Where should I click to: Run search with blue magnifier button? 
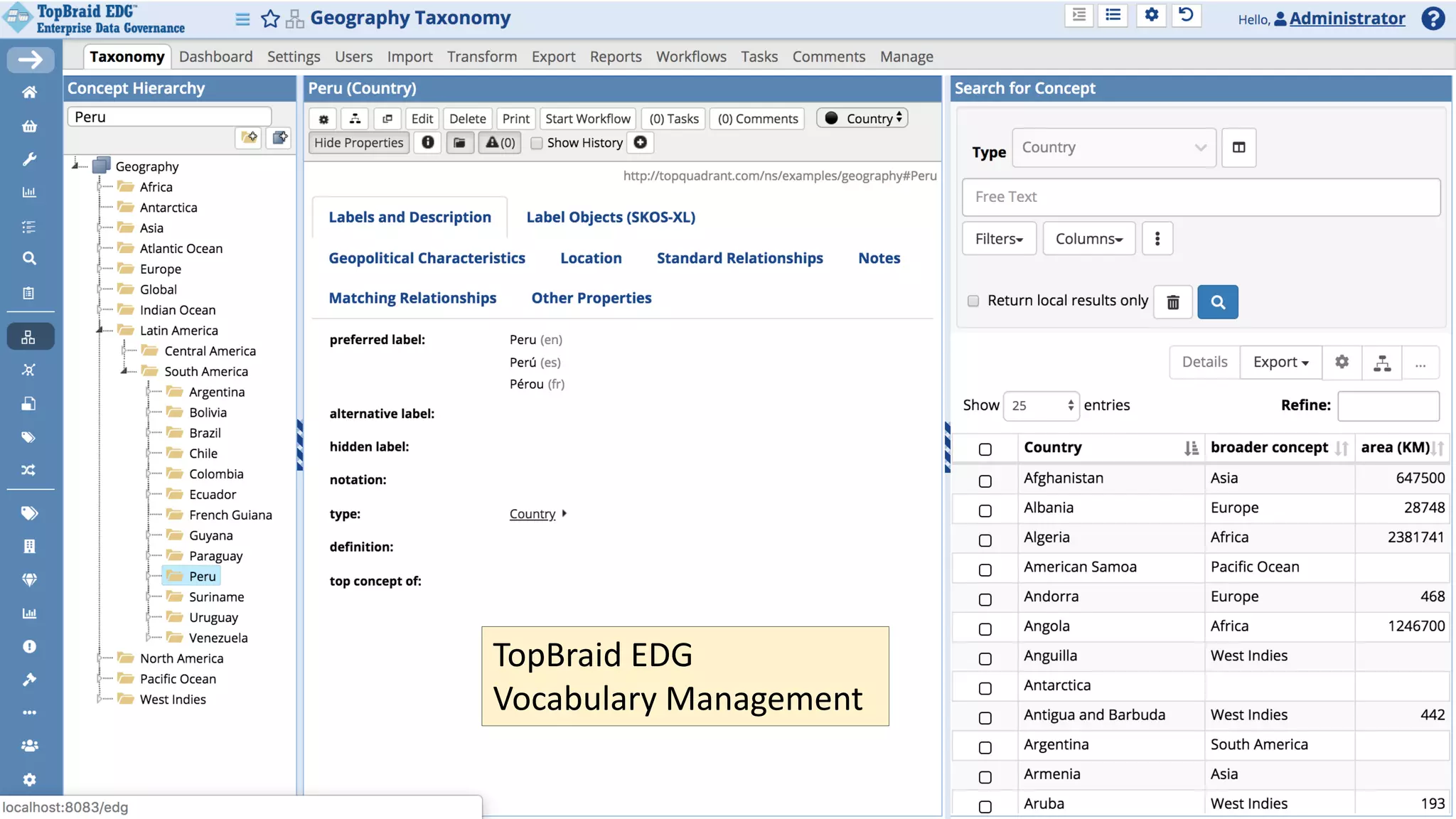[x=1218, y=302]
